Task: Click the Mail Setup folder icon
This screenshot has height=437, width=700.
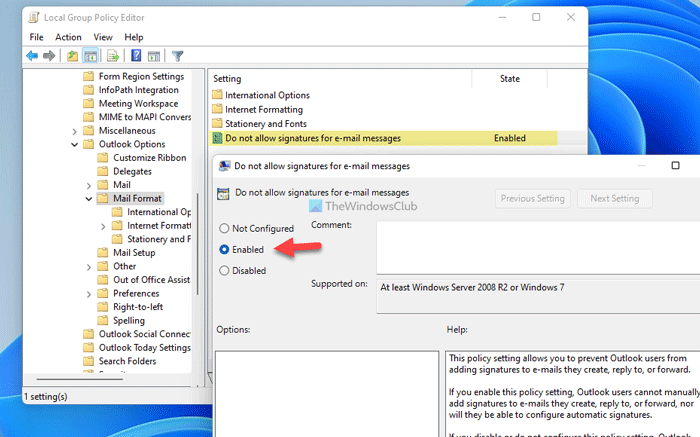Action: click(x=103, y=253)
